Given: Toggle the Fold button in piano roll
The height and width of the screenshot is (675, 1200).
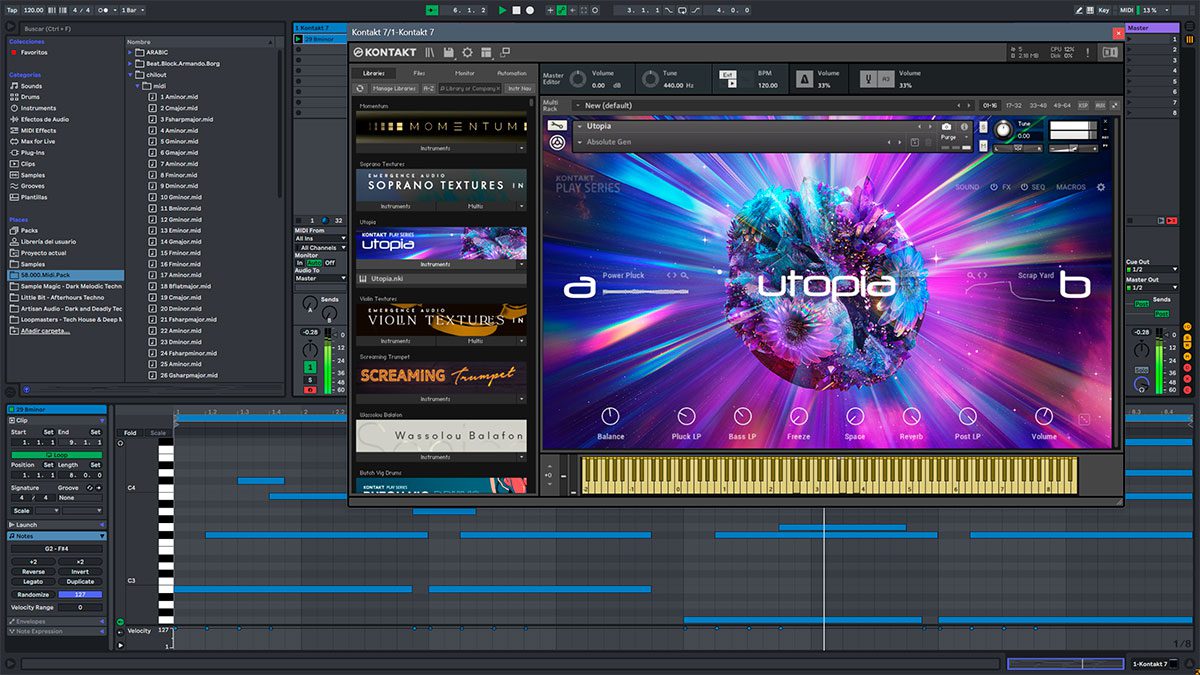Looking at the screenshot, I should tap(130, 433).
